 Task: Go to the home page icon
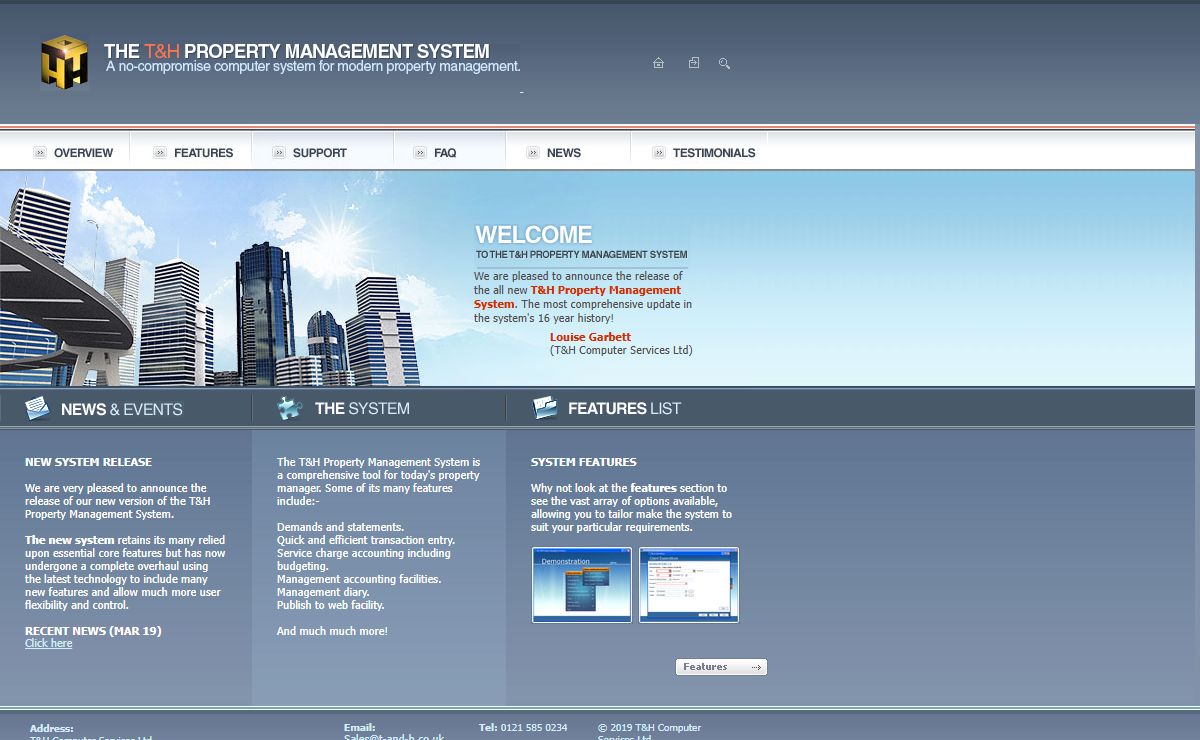pos(658,63)
